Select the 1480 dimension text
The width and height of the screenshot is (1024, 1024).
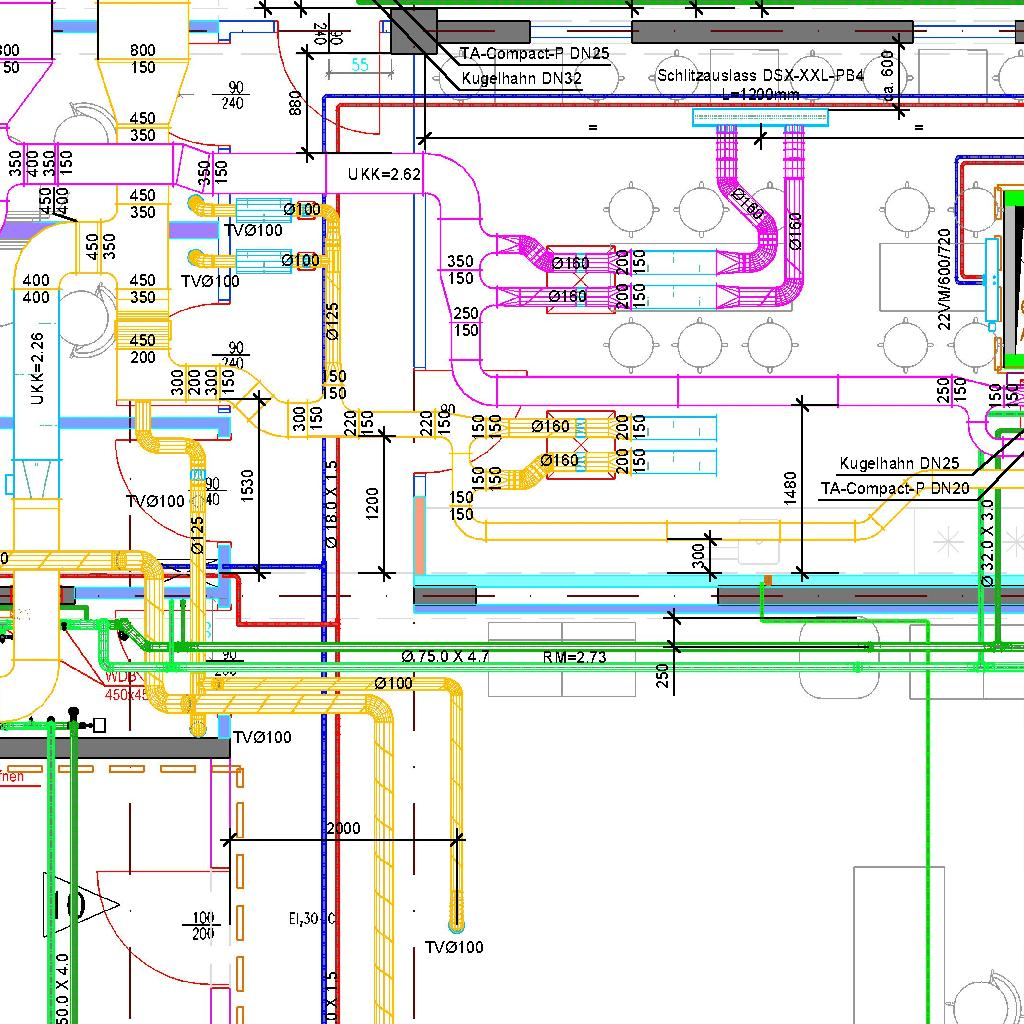(x=790, y=489)
